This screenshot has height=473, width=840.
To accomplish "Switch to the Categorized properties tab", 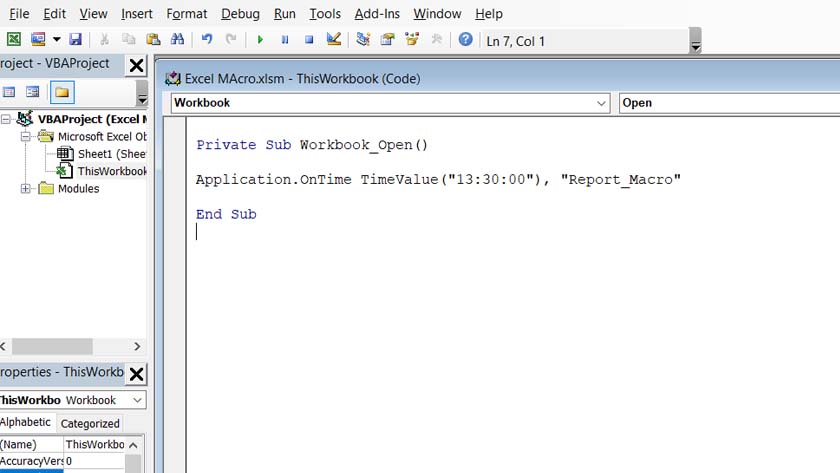I will click(90, 423).
